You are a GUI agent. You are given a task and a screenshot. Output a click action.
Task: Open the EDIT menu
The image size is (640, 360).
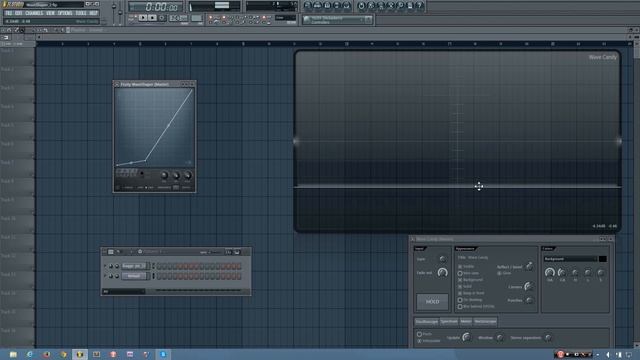tap(19, 13)
